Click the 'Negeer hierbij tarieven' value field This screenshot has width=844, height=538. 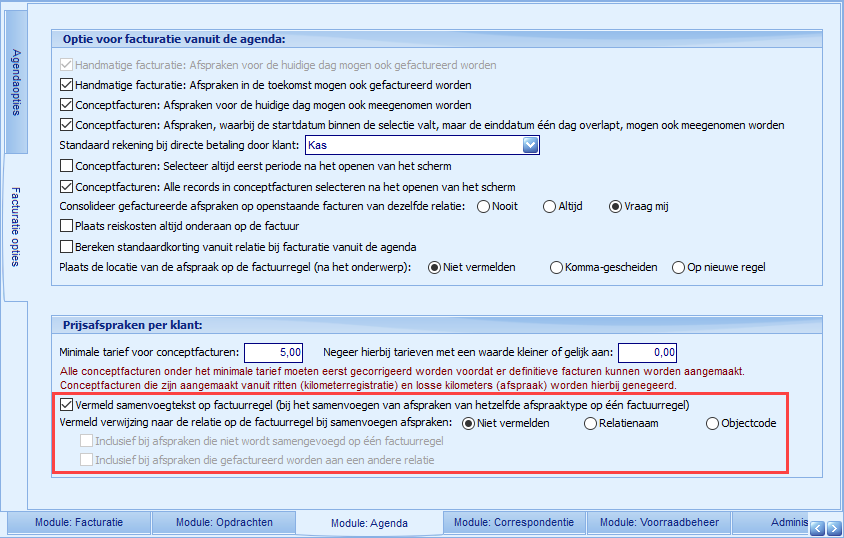(647, 352)
